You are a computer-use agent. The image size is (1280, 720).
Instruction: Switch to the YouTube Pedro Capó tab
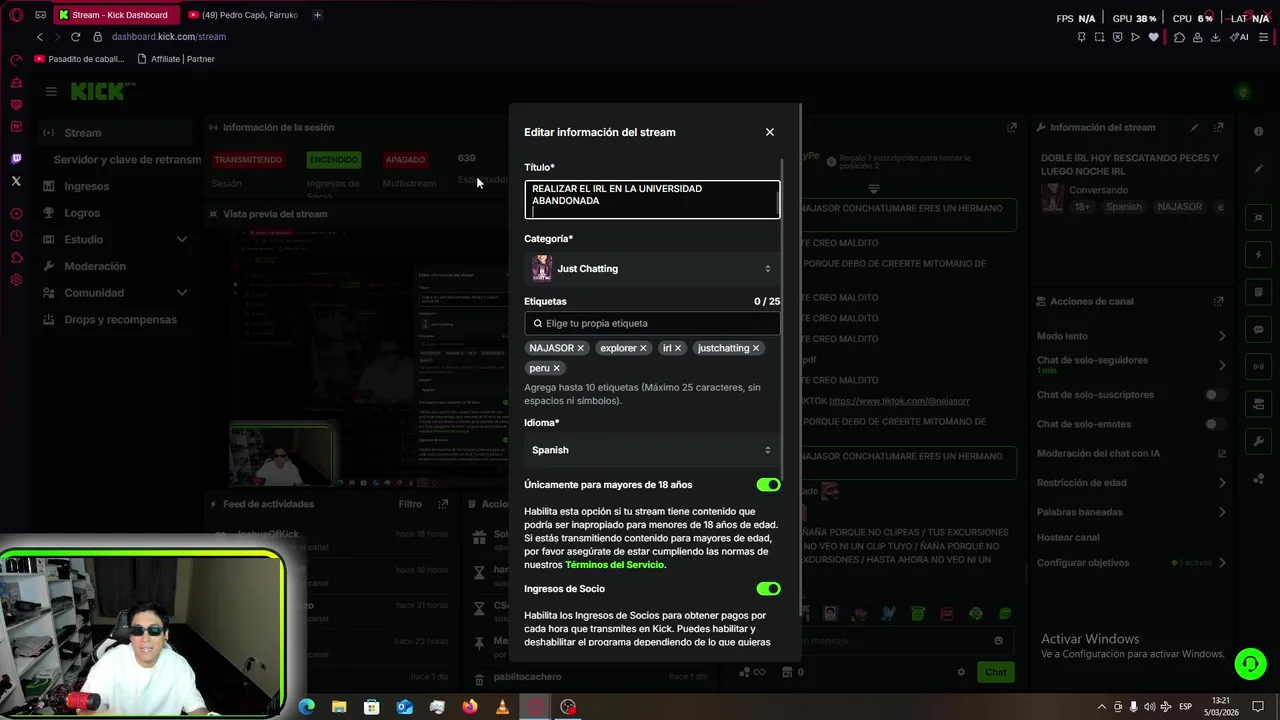coord(243,15)
